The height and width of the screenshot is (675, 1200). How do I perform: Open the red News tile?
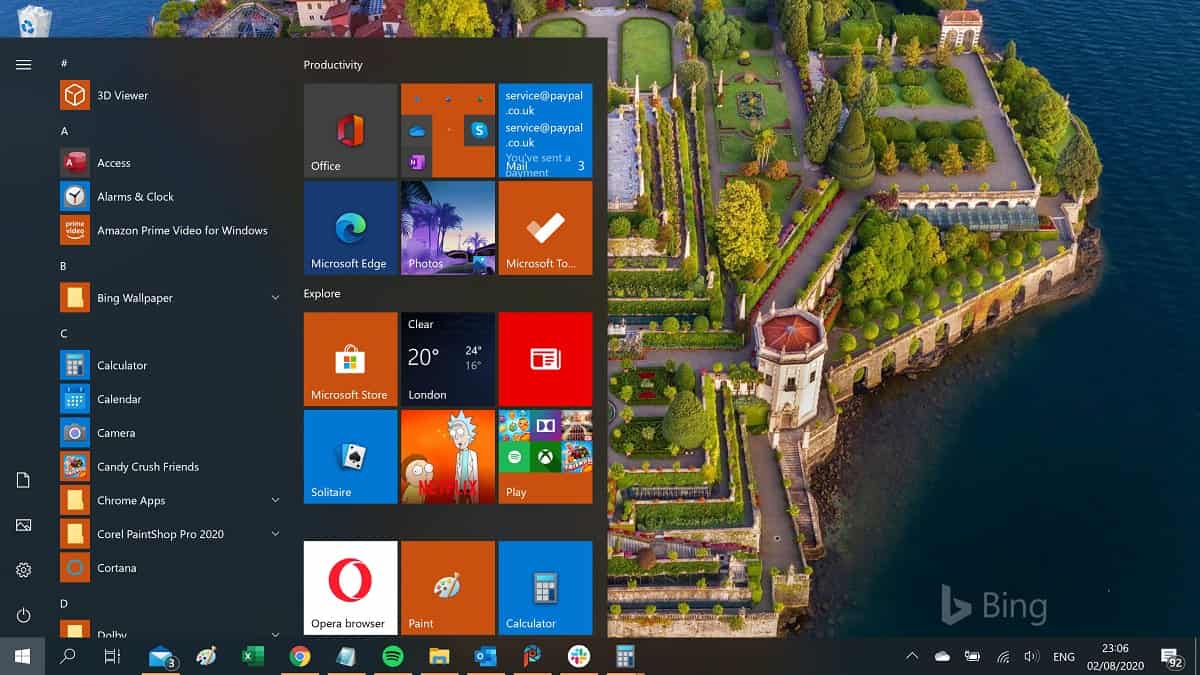pos(545,359)
